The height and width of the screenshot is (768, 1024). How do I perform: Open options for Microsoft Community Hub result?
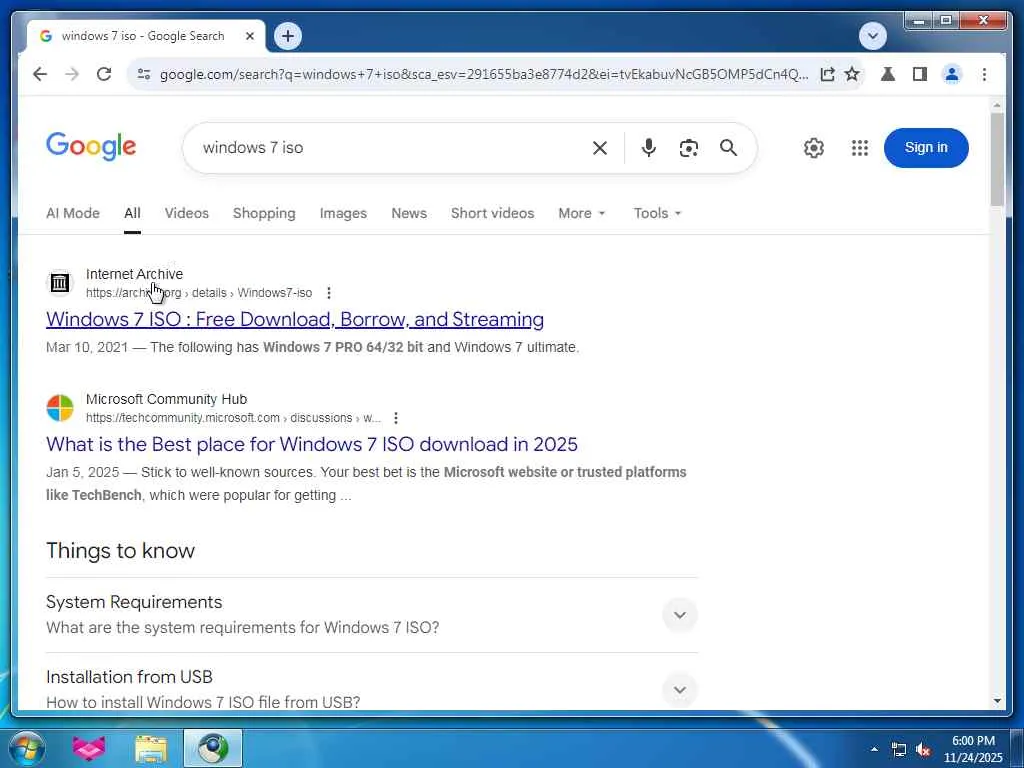click(x=396, y=418)
